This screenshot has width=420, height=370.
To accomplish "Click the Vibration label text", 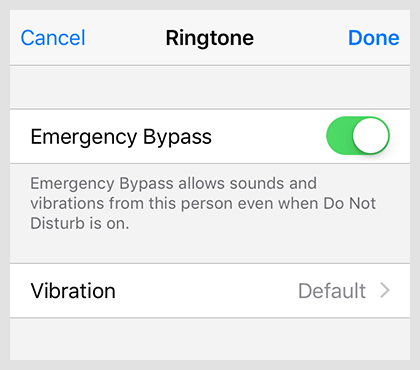I will [73, 291].
